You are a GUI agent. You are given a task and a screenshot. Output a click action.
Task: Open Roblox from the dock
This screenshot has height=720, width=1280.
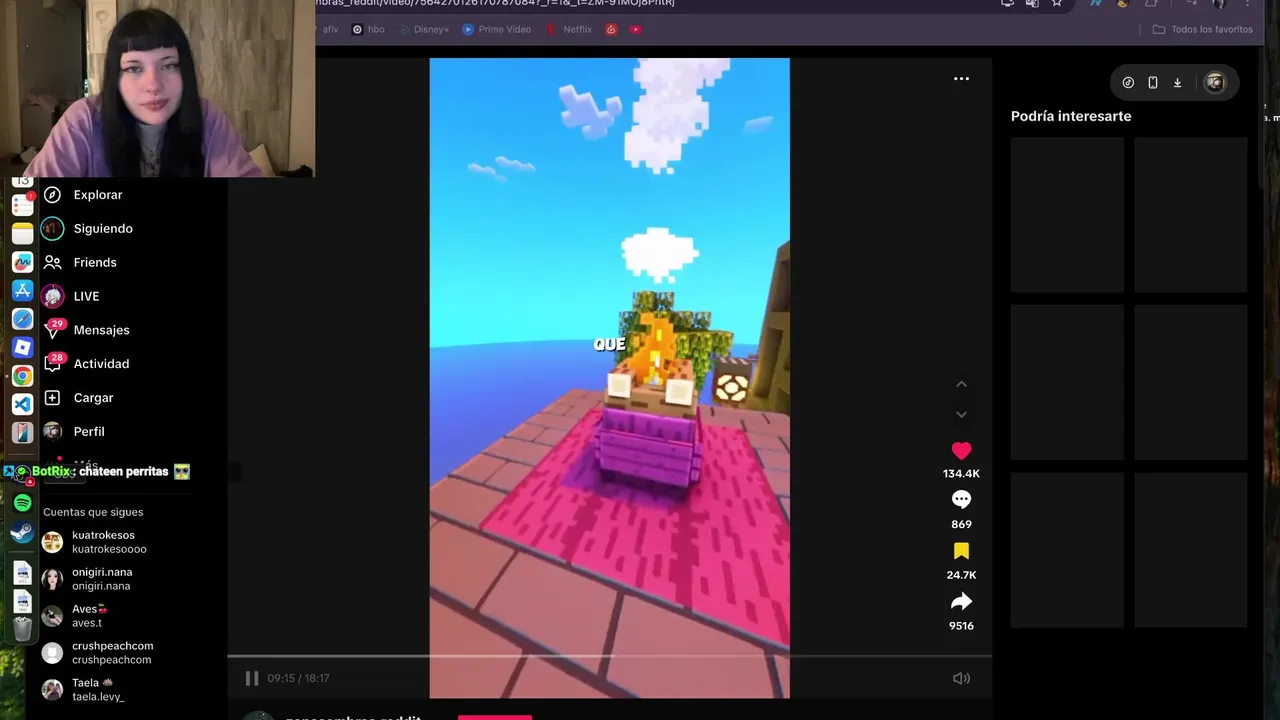click(22, 348)
